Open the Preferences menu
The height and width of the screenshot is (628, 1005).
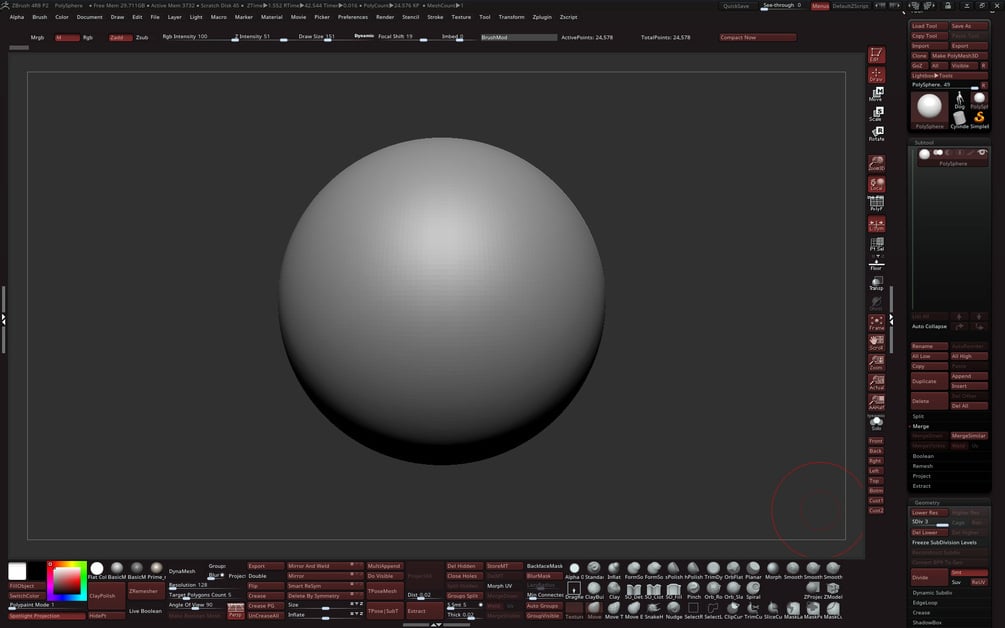coord(353,17)
